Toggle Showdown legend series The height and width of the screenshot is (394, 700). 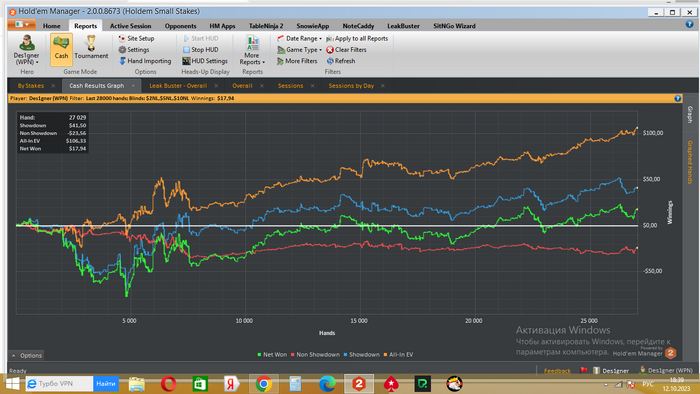362,355
